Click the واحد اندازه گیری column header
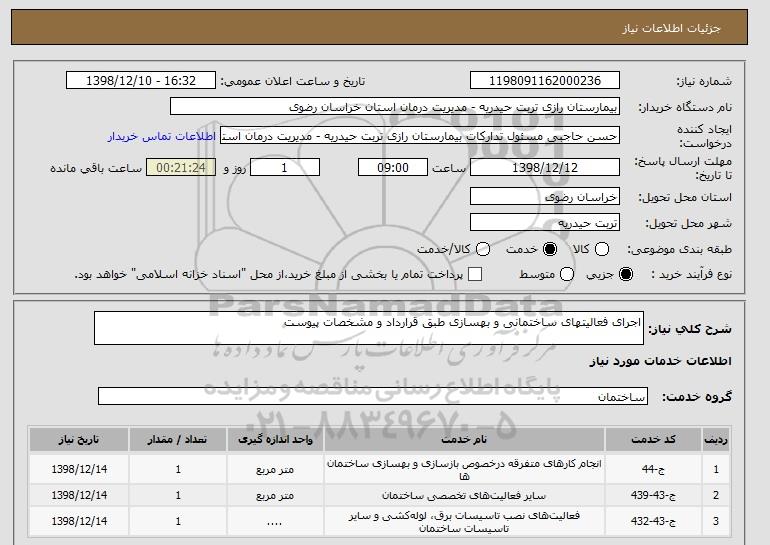Image resolution: width=770 pixels, height=545 pixels. pos(275,439)
